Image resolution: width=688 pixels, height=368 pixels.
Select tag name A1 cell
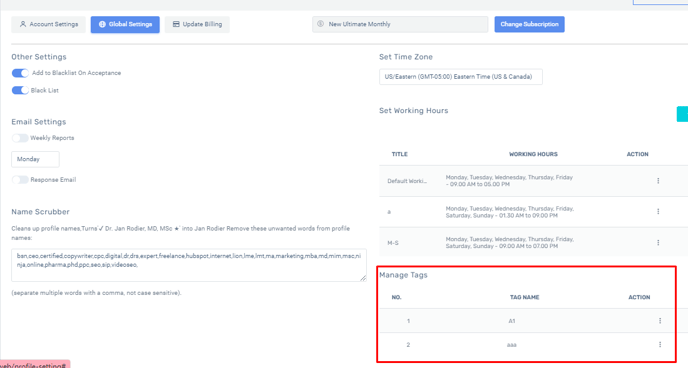point(512,321)
